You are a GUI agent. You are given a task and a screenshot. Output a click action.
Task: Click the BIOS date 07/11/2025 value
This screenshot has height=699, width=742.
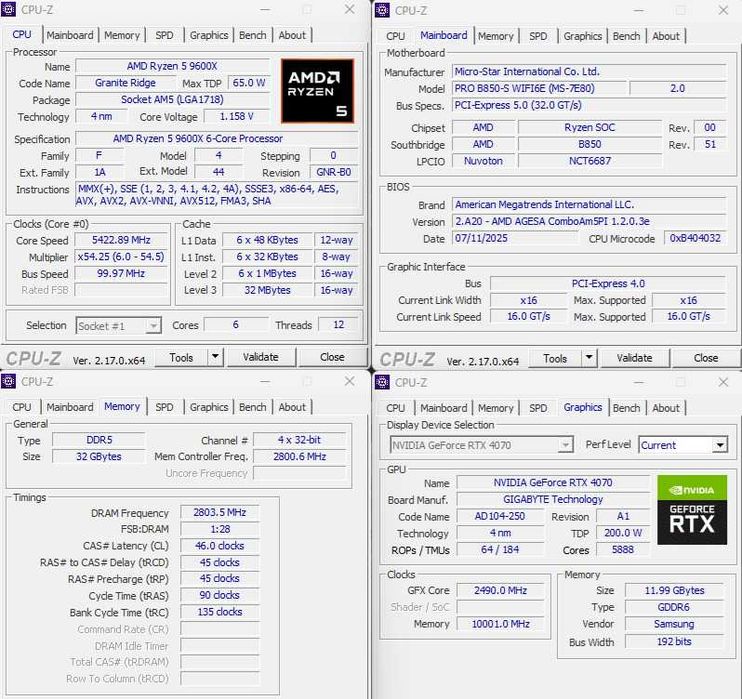(515, 238)
